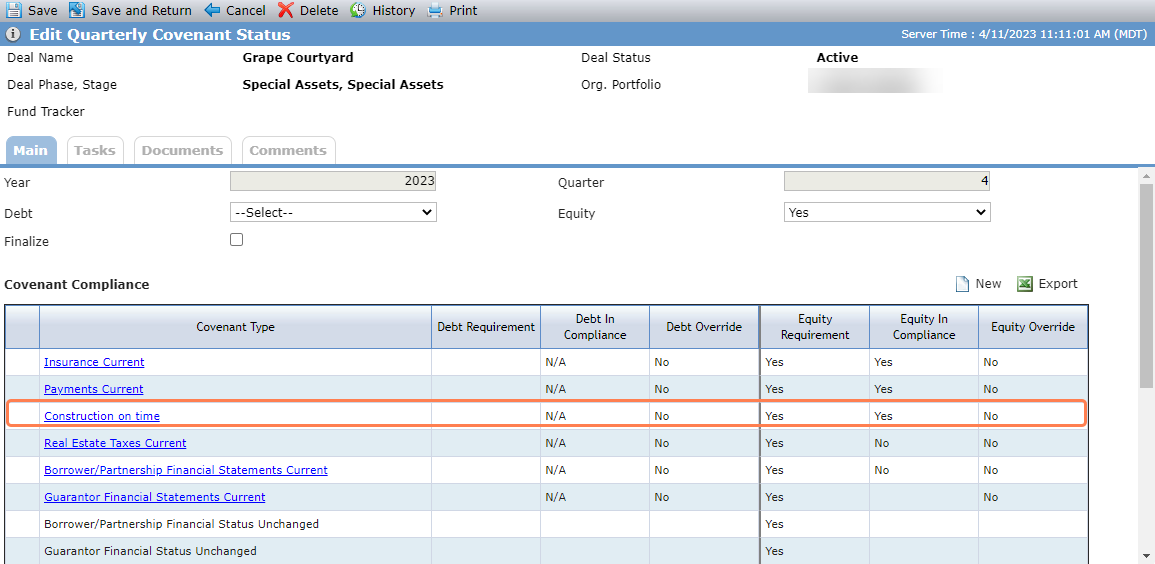The image size is (1155, 564).
Task: Click the New button label
Action: click(x=989, y=283)
